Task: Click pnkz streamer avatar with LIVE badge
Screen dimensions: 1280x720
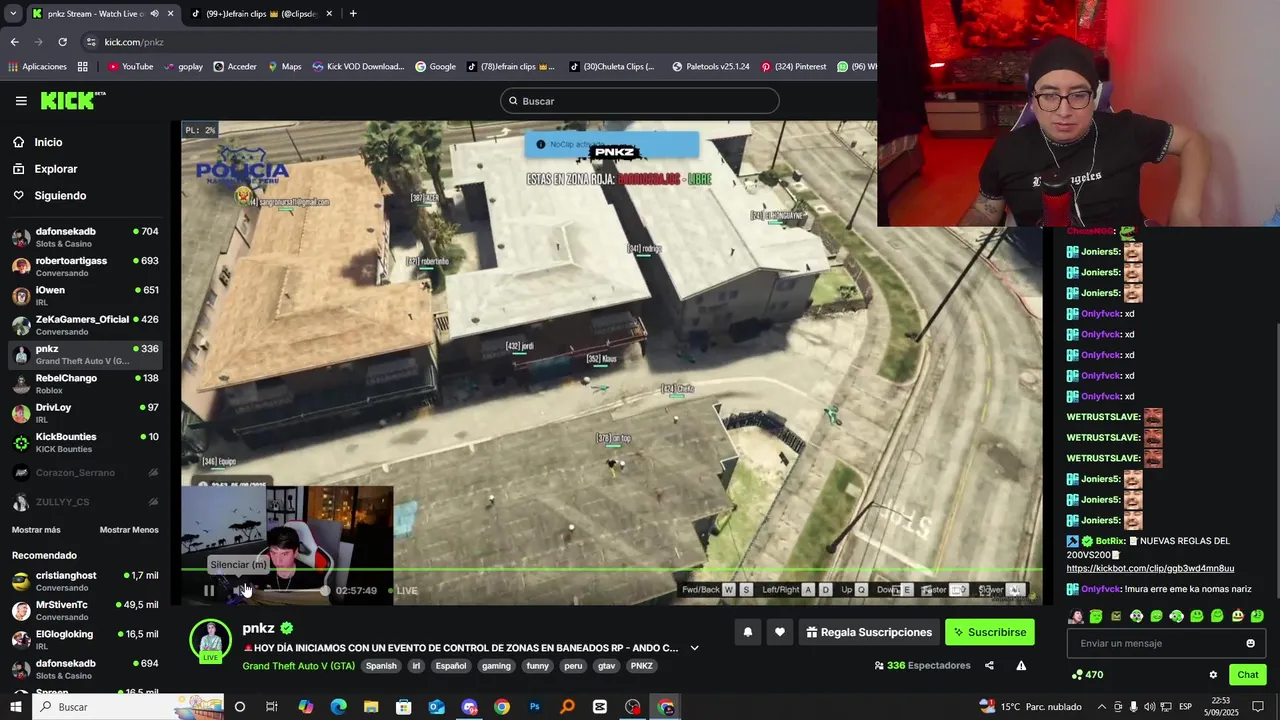Action: click(x=210, y=641)
